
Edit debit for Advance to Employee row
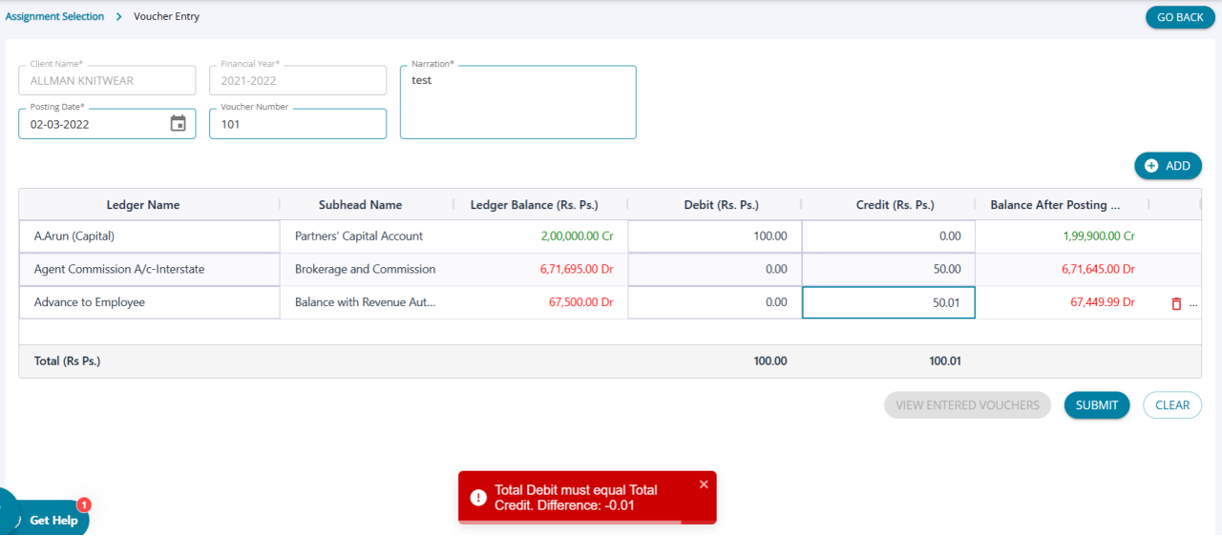715,303
